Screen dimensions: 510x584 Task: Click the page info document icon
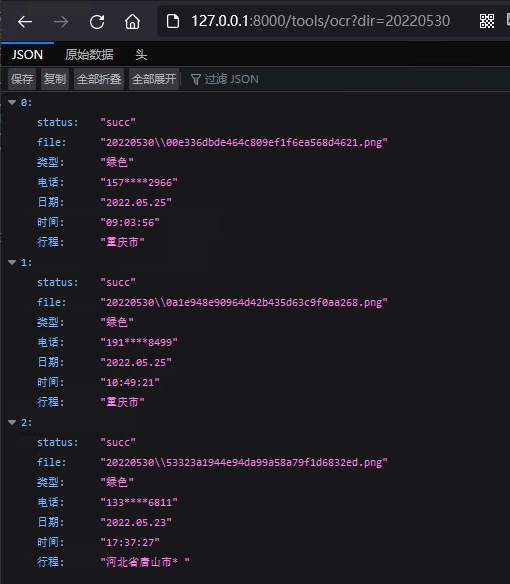[x=172, y=21]
